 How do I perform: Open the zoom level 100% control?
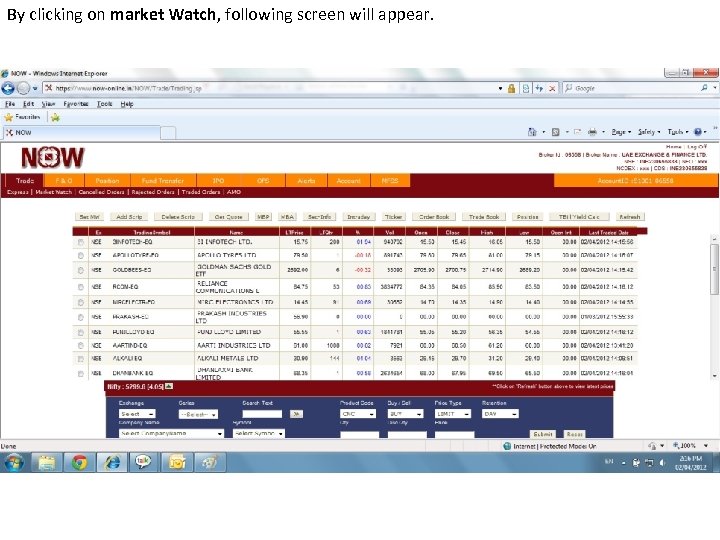(690, 445)
